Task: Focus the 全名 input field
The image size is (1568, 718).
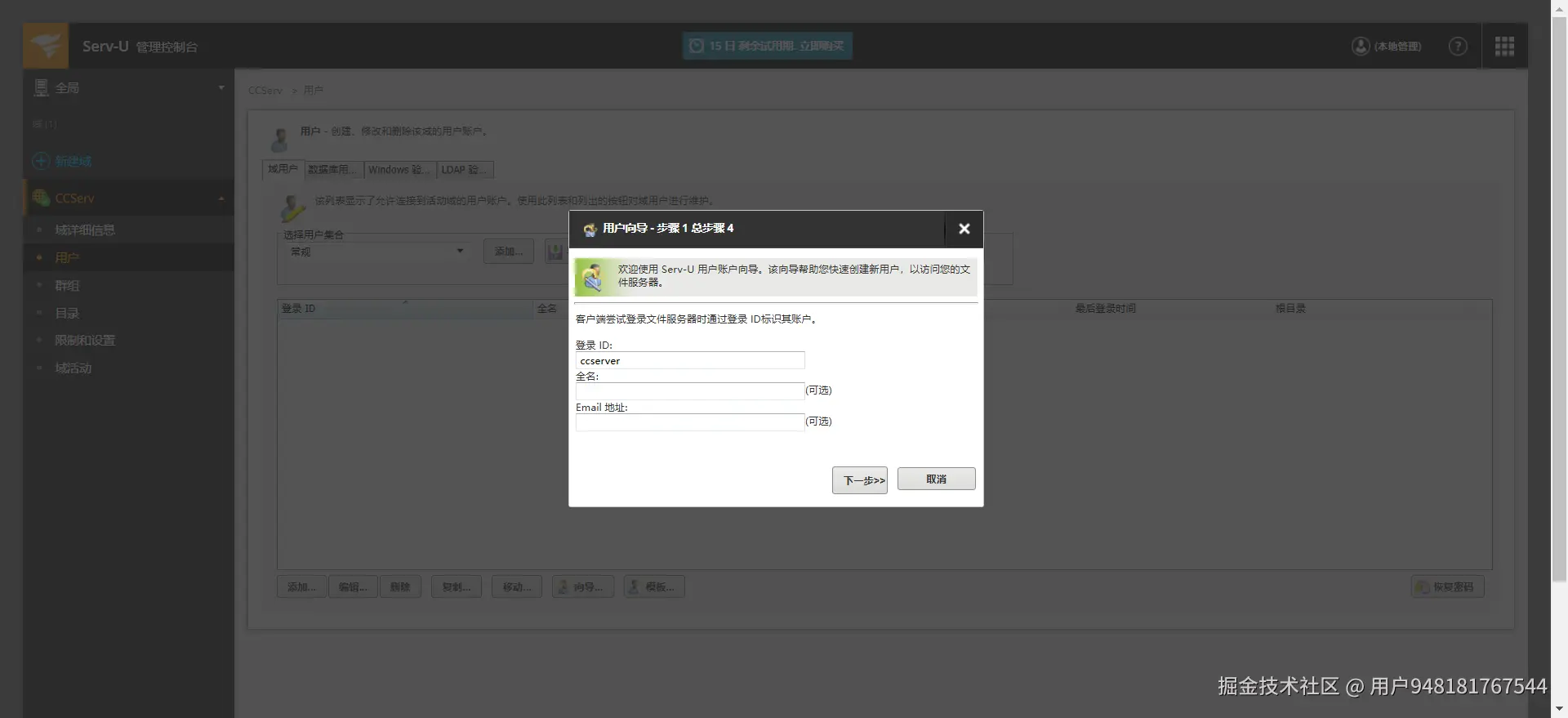Action: point(690,391)
